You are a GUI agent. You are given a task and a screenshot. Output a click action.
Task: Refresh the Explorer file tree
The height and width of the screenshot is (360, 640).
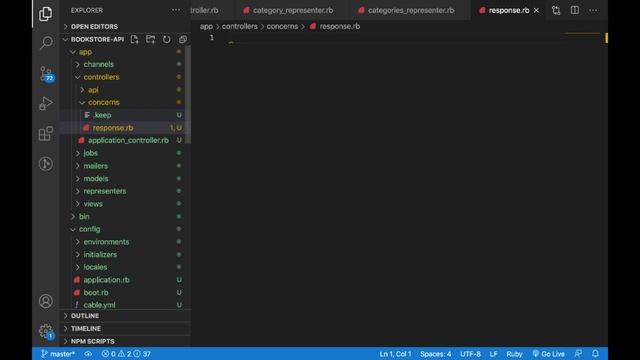[167, 39]
